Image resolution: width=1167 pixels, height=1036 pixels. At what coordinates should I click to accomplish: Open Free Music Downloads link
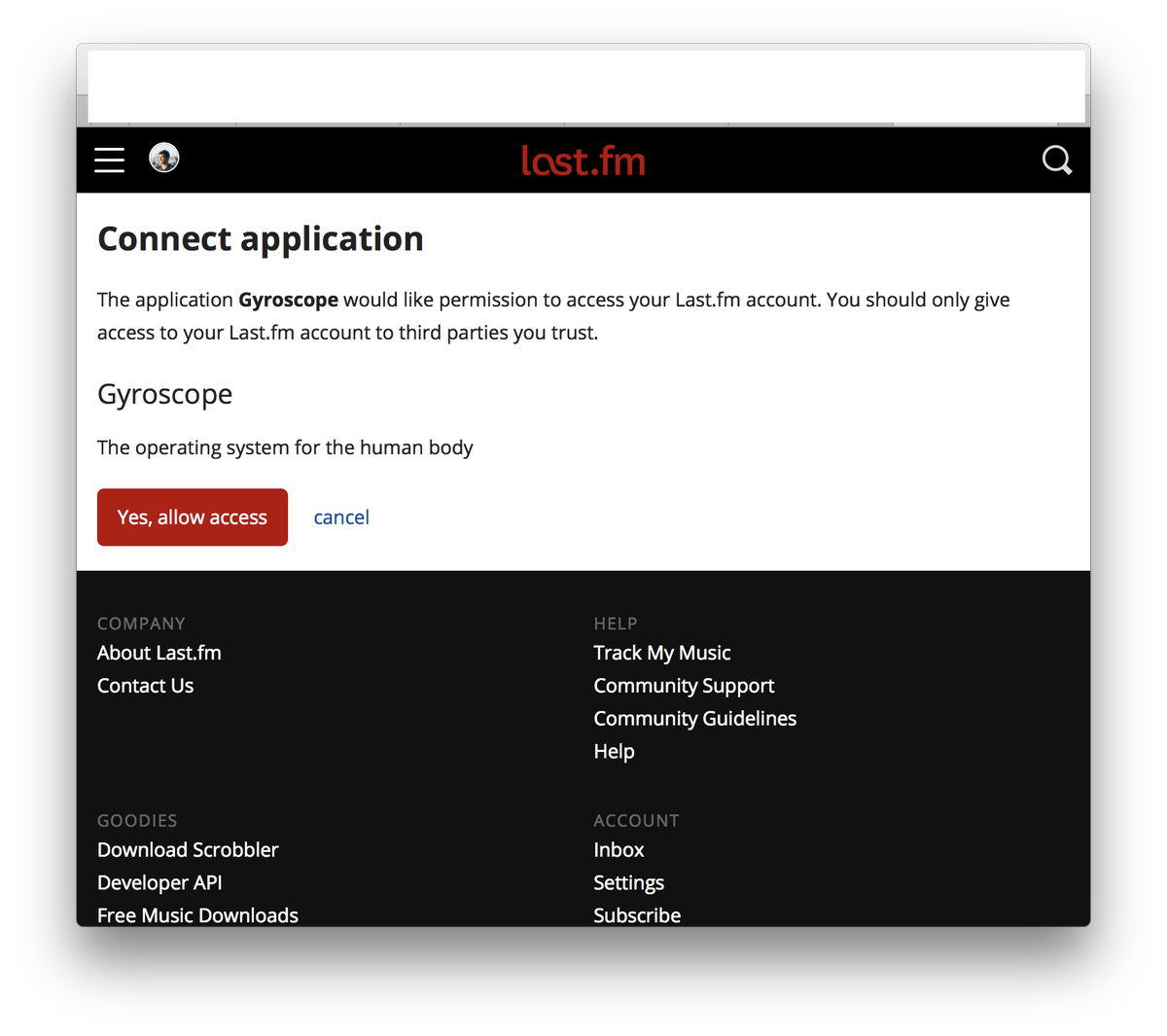(197, 915)
